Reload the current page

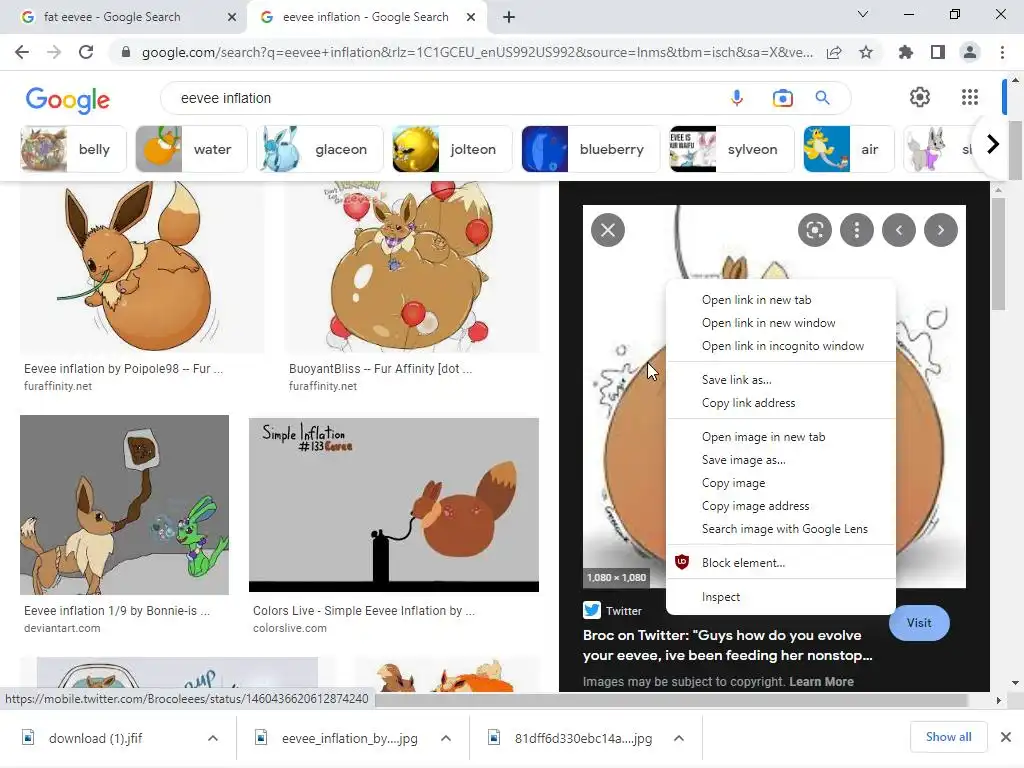(86, 52)
